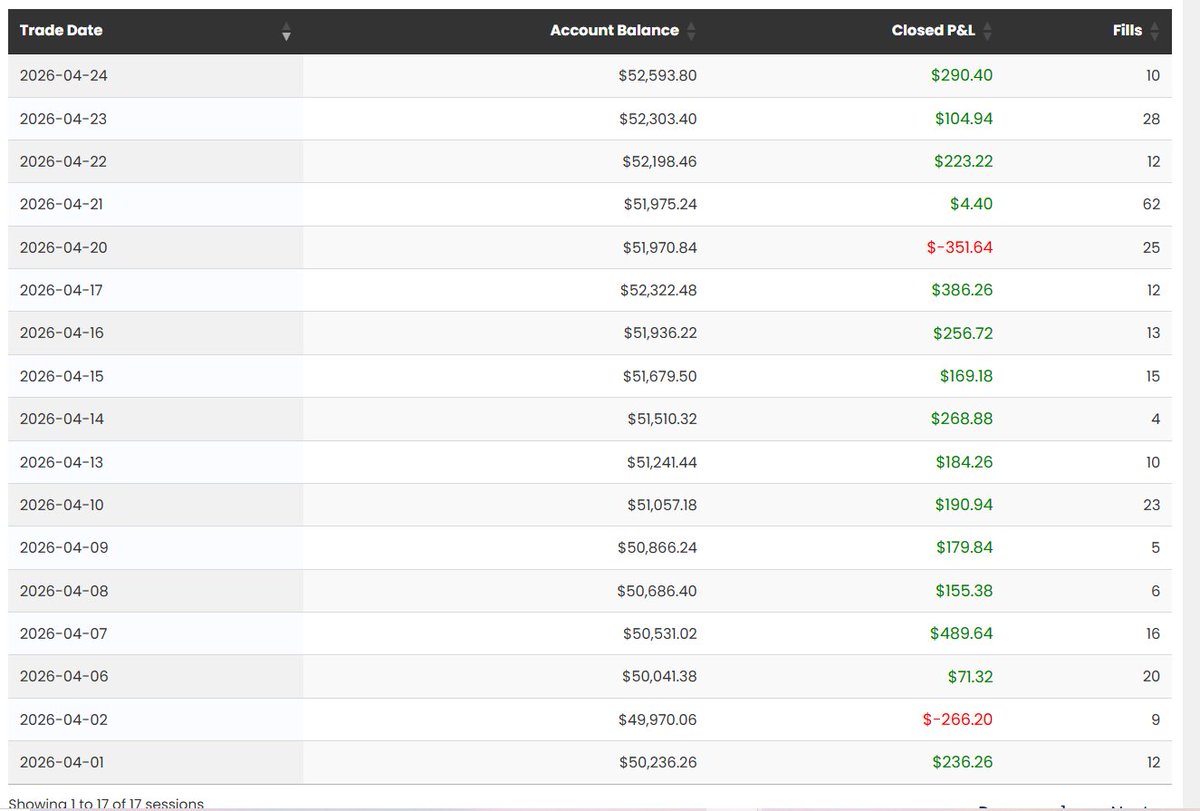This screenshot has width=1200, height=811.
Task: Click the $50,041.38 account balance
Action: (659, 678)
